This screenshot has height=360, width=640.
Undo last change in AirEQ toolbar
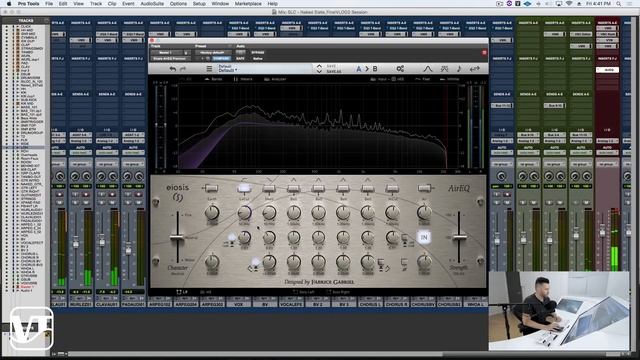[x=173, y=69]
